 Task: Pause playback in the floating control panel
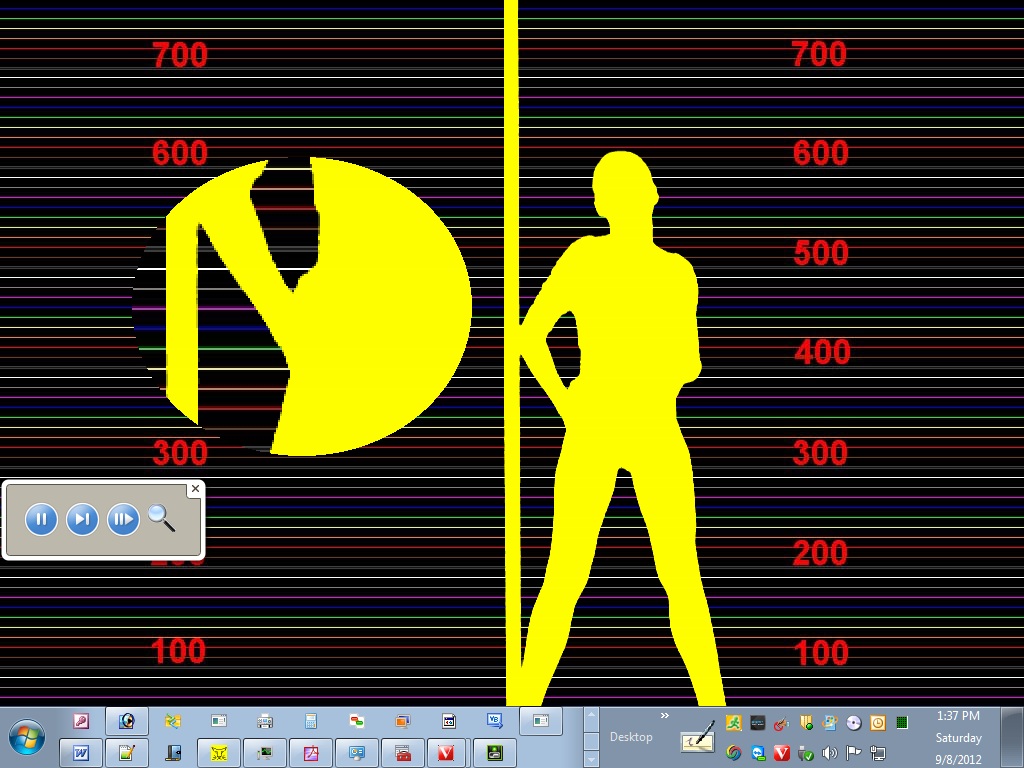(x=41, y=519)
